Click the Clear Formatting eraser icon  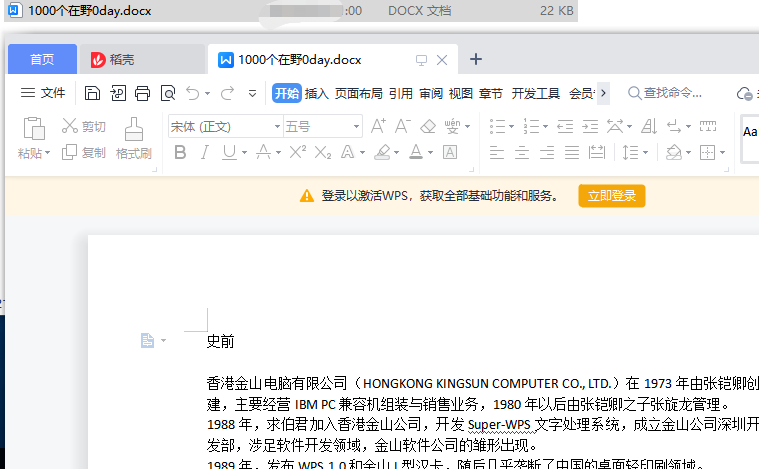click(x=428, y=126)
